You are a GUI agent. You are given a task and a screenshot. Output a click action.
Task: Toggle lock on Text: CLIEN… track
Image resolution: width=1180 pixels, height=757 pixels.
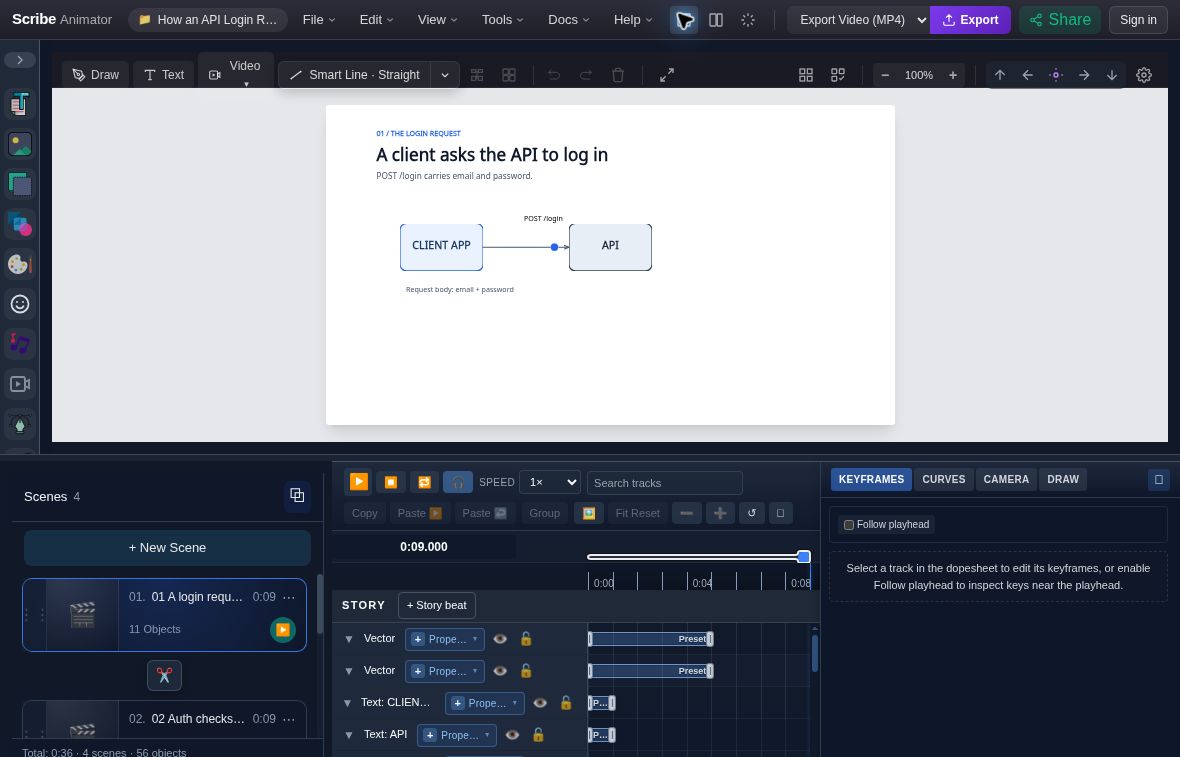pyautogui.click(x=566, y=703)
